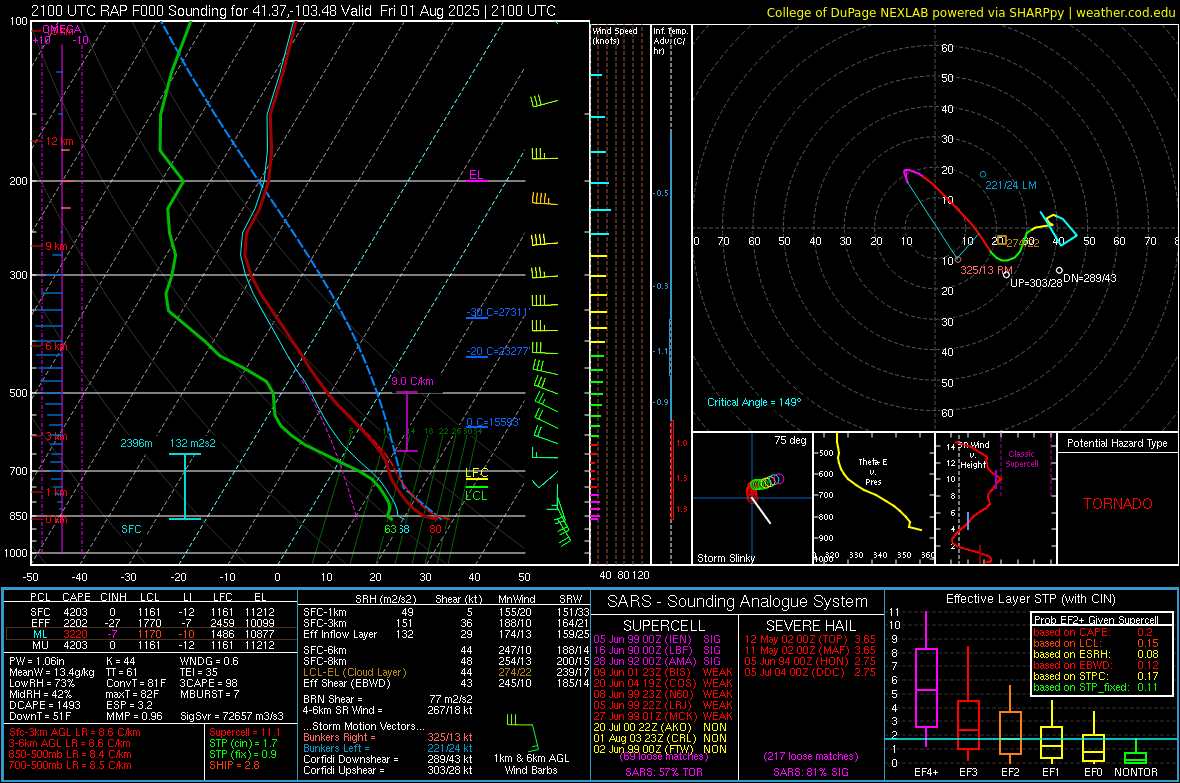Click the Storm Slinky panel

(752, 498)
